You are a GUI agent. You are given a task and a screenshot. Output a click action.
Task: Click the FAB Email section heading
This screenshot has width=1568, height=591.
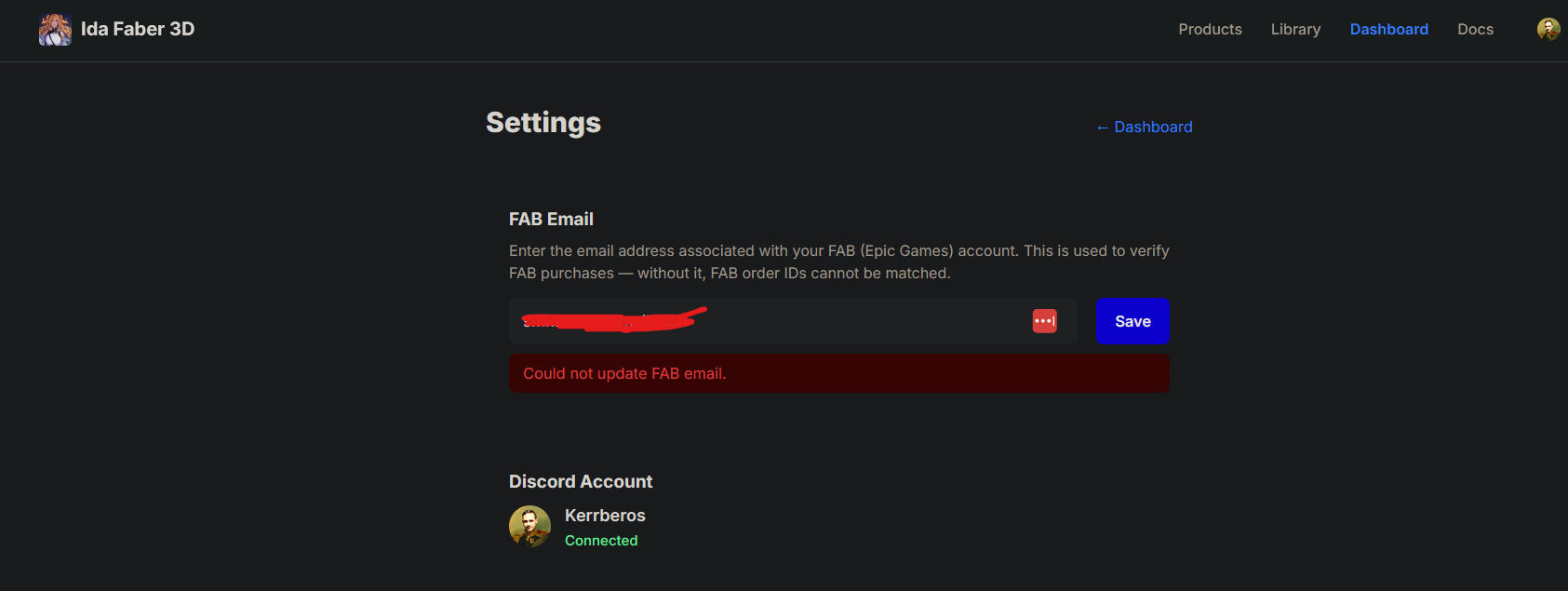[551, 220]
